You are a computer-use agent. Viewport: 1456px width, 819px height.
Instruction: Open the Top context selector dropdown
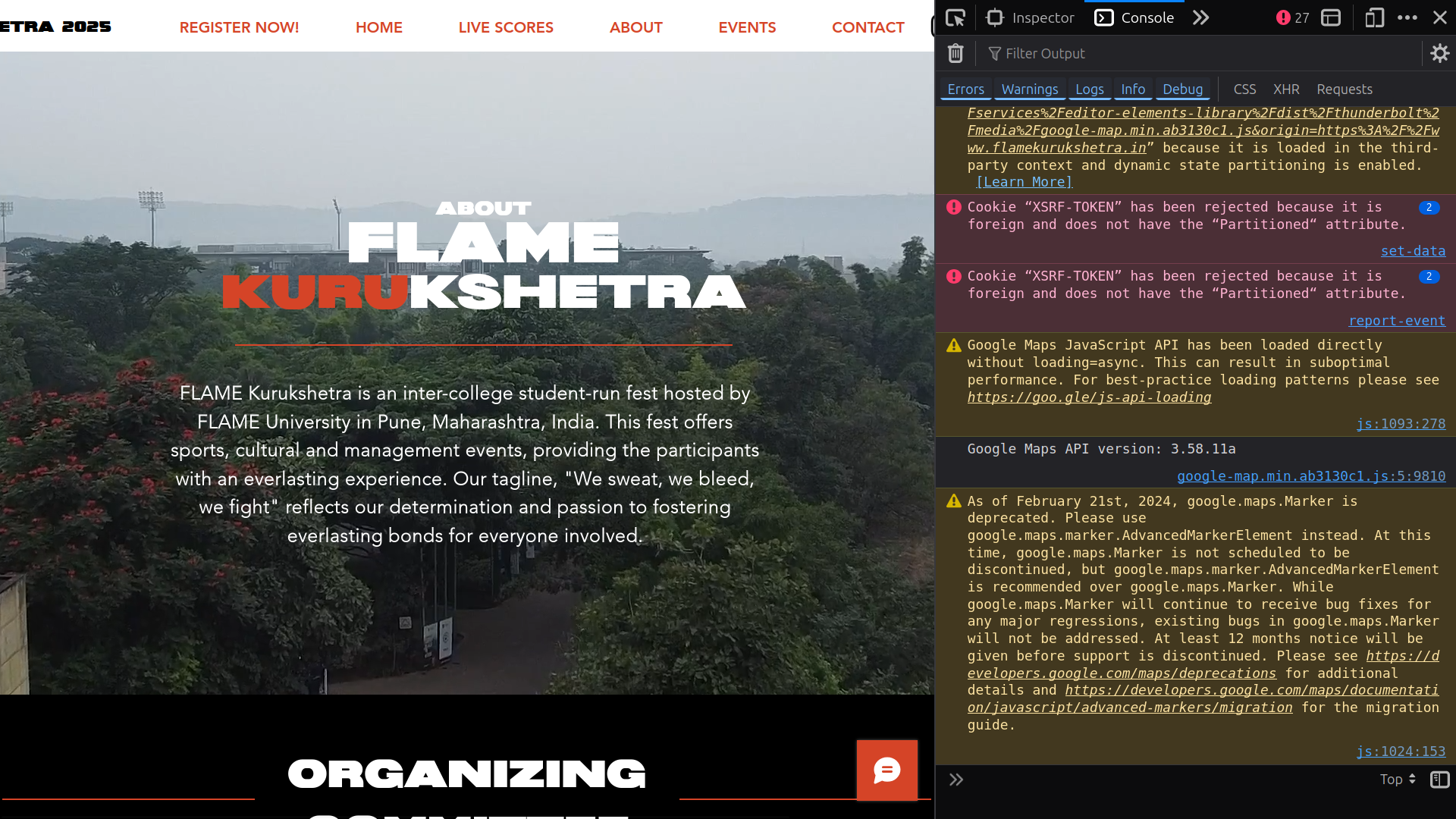pos(1398,780)
